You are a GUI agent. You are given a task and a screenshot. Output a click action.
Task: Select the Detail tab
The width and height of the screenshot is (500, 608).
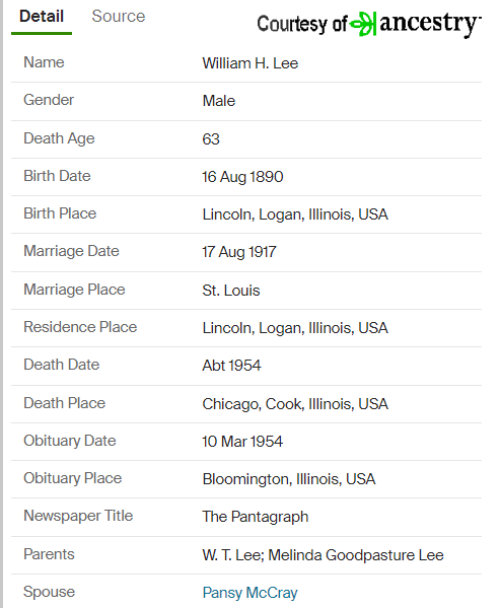(x=42, y=16)
